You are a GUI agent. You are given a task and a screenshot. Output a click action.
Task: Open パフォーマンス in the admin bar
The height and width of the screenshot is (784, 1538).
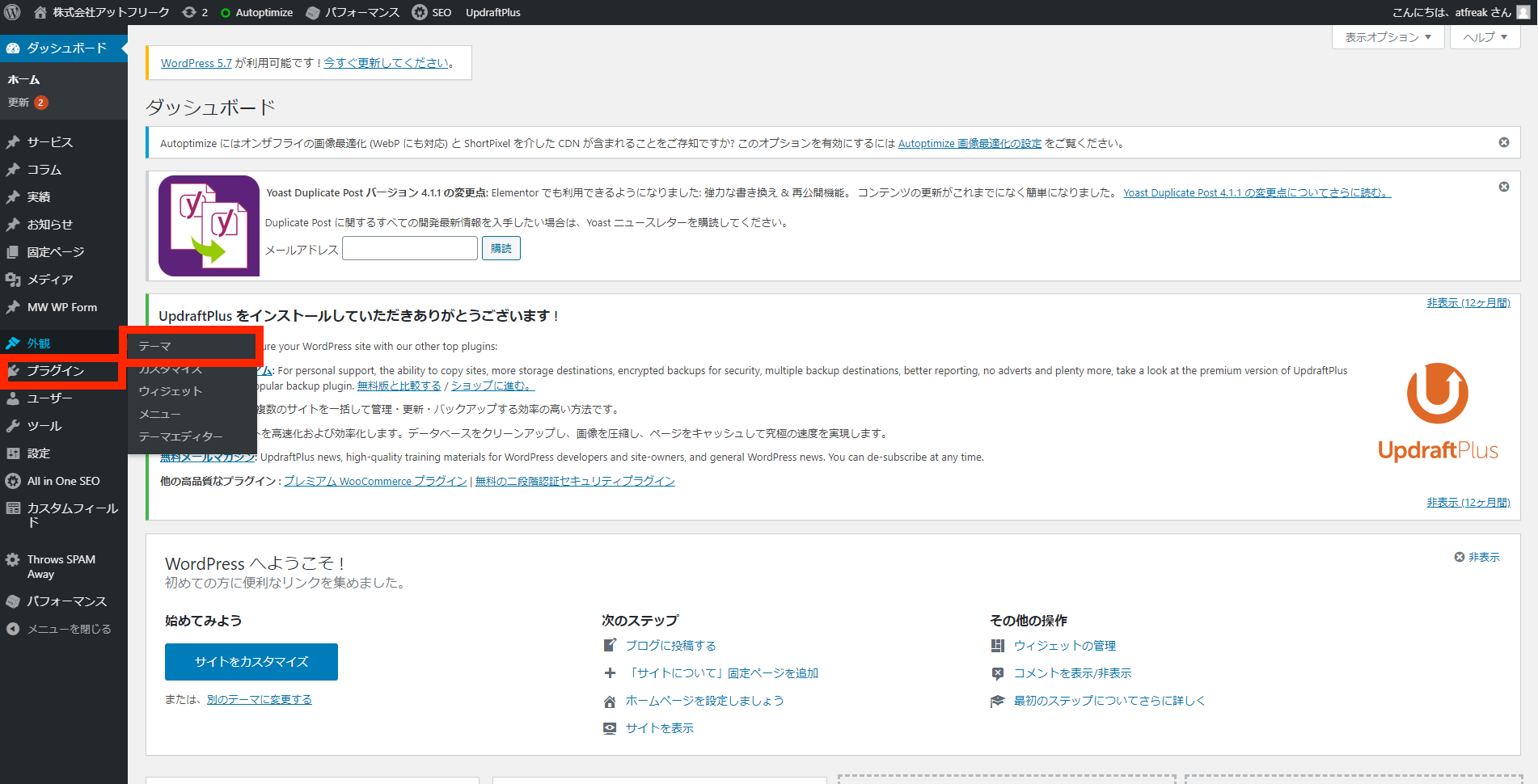[353, 12]
